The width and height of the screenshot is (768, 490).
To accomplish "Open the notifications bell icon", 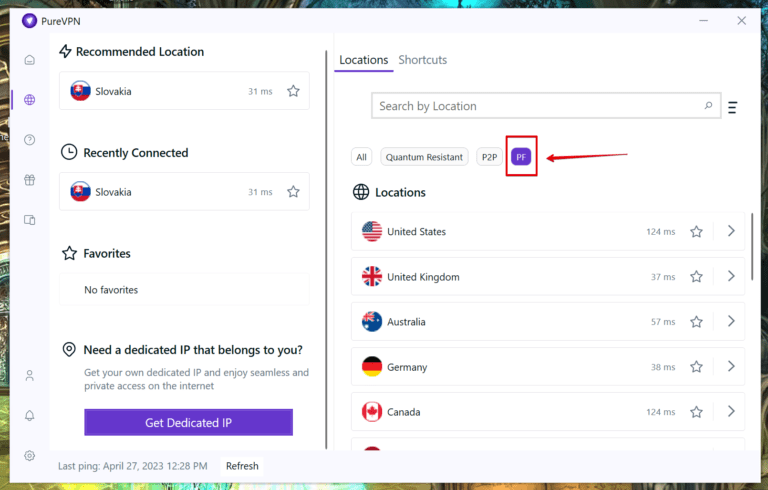I will (x=29, y=416).
